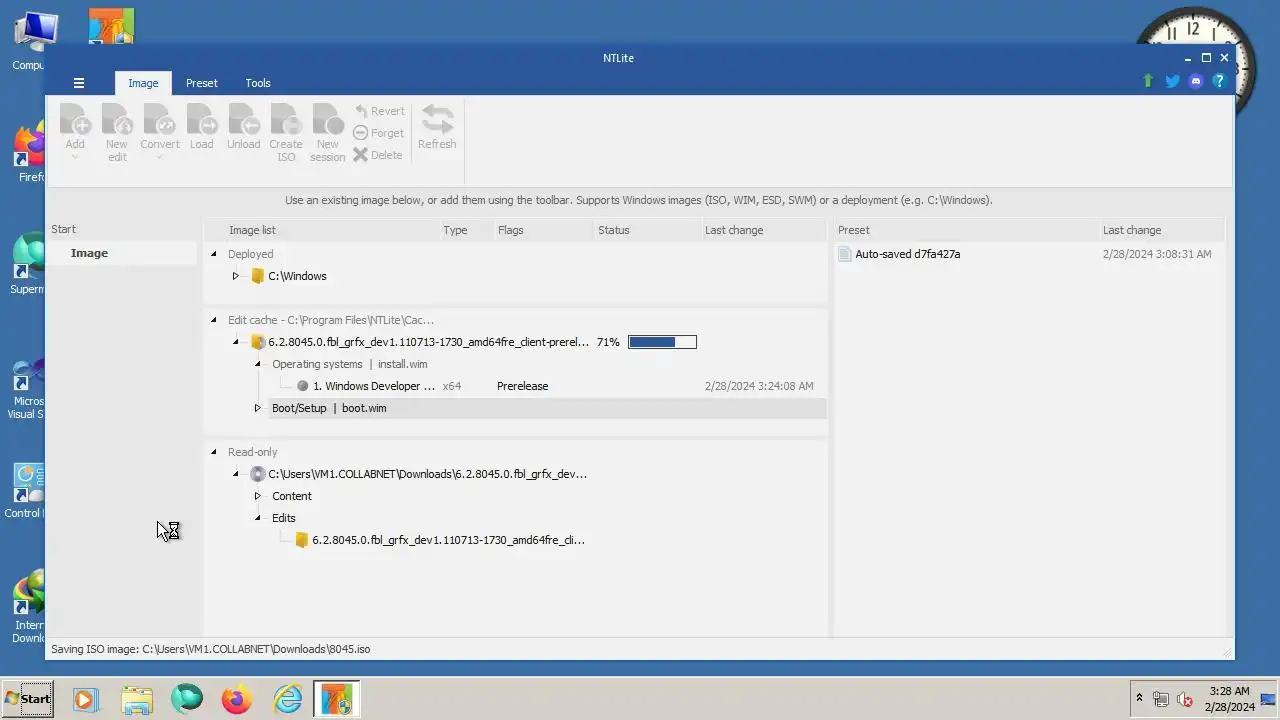Open the Discord link icon

coord(1196,81)
